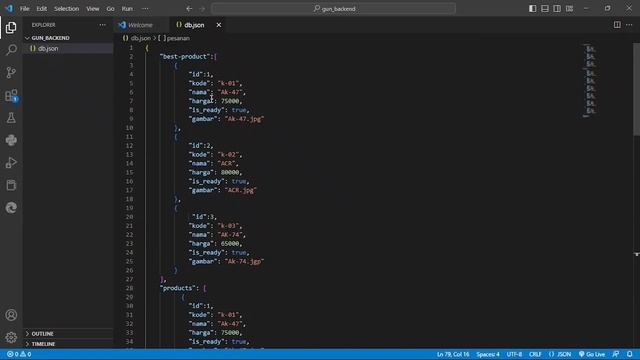The width and height of the screenshot is (640, 360).
Task: Open the Testing flask icon
Action: [11, 118]
